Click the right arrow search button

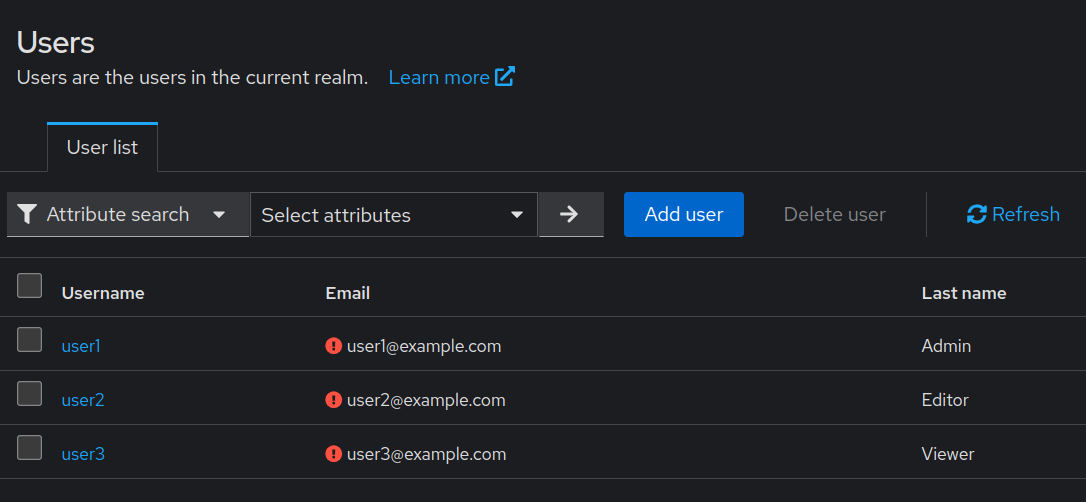tap(571, 215)
